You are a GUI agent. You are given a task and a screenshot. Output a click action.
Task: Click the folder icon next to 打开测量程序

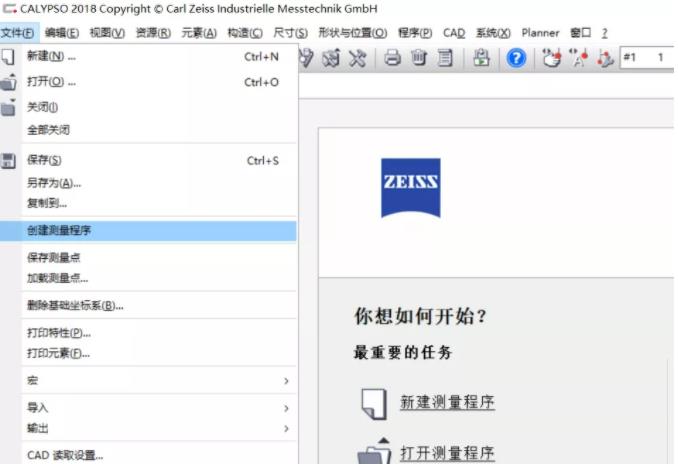(x=374, y=451)
